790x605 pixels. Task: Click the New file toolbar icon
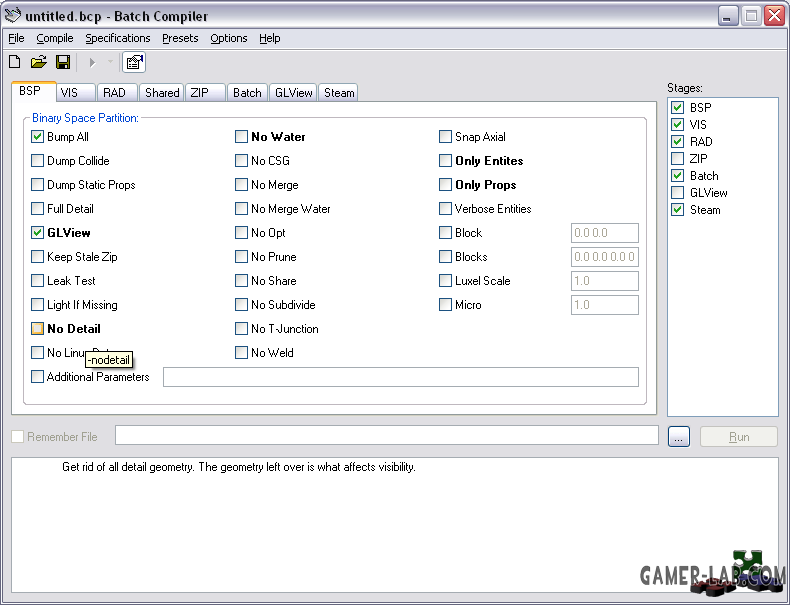tap(15, 62)
